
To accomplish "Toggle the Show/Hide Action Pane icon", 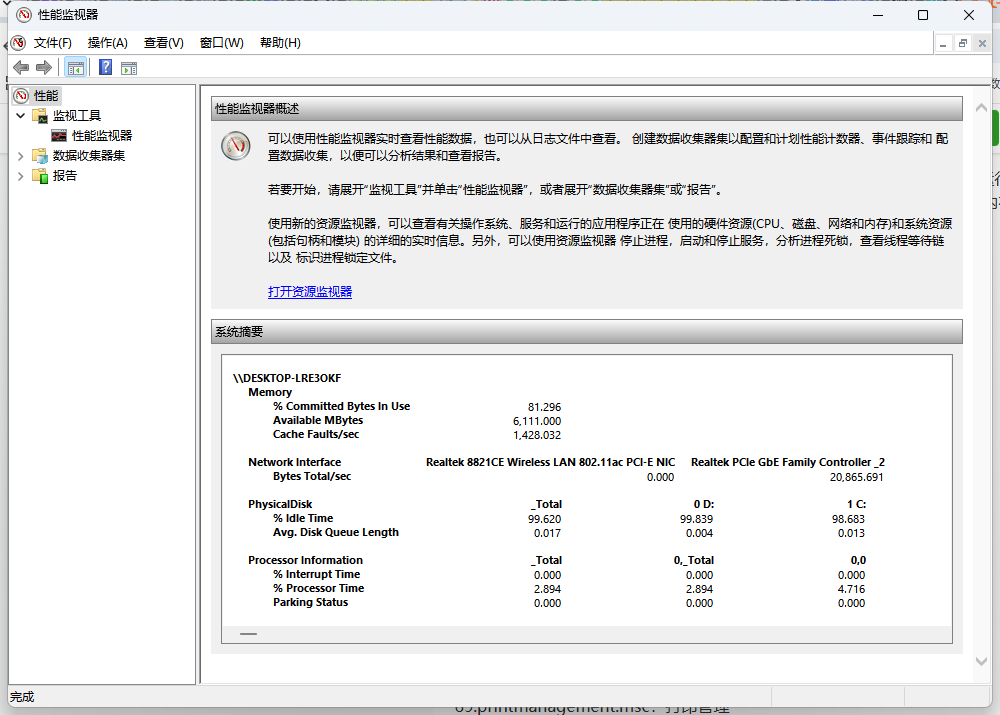I will point(129,68).
